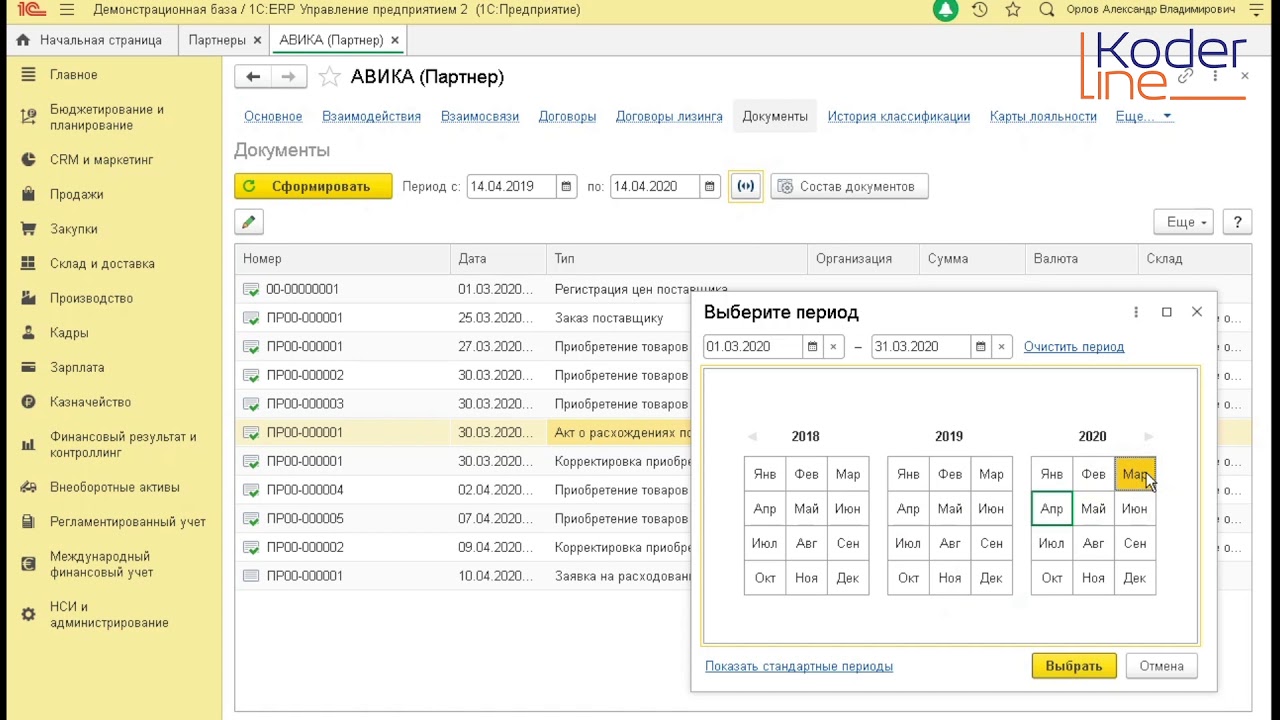Go back with left arrow button
Screen dimensions: 1280x720
coord(253,77)
